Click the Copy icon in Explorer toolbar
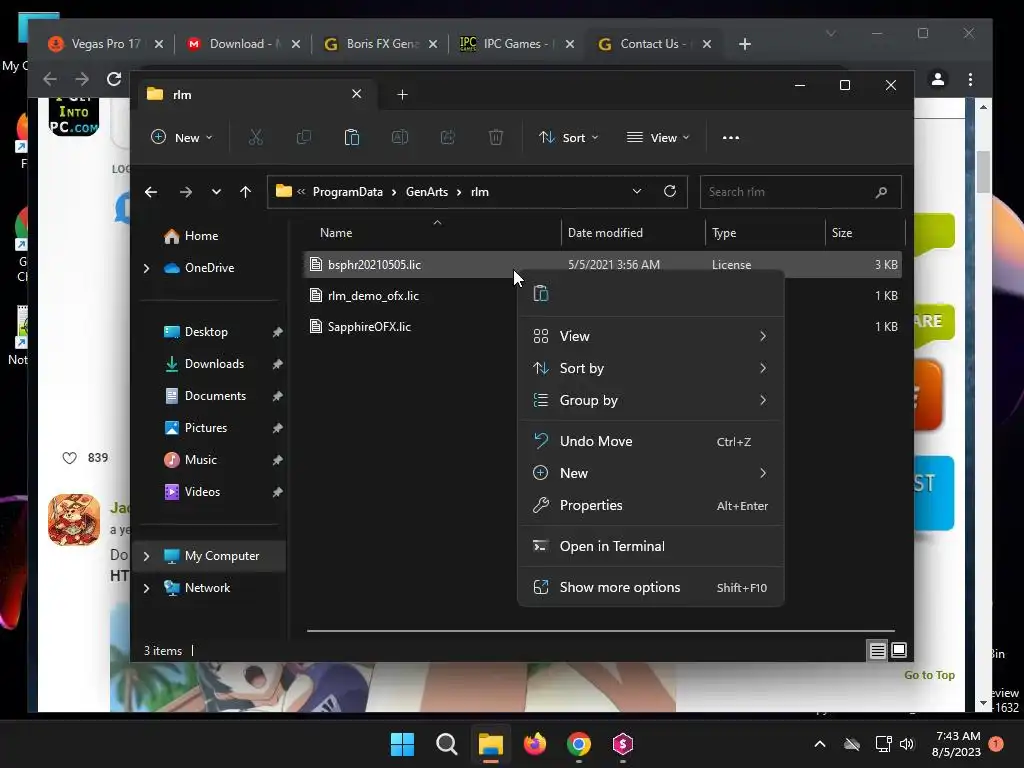1024x768 pixels. pos(304,137)
